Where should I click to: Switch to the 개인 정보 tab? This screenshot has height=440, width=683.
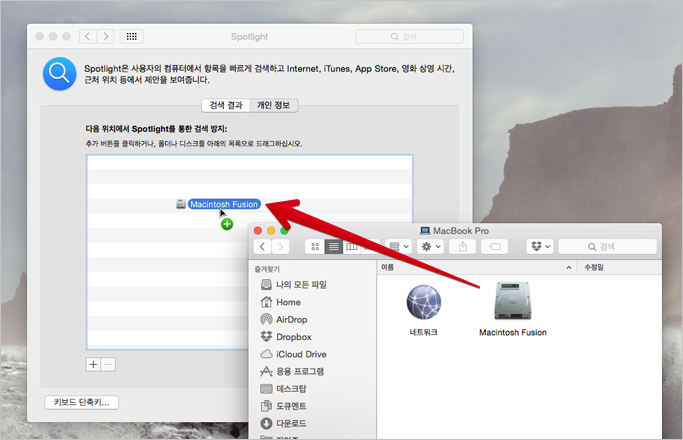(274, 105)
